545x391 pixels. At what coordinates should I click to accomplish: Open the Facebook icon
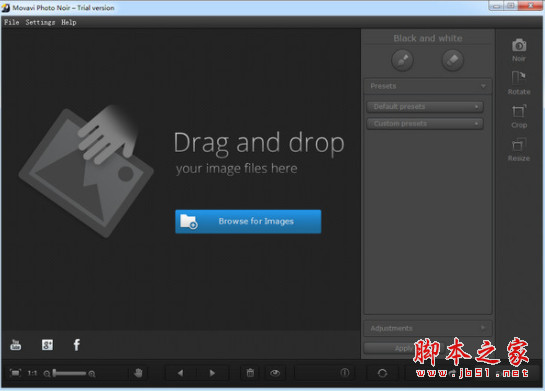click(x=77, y=345)
